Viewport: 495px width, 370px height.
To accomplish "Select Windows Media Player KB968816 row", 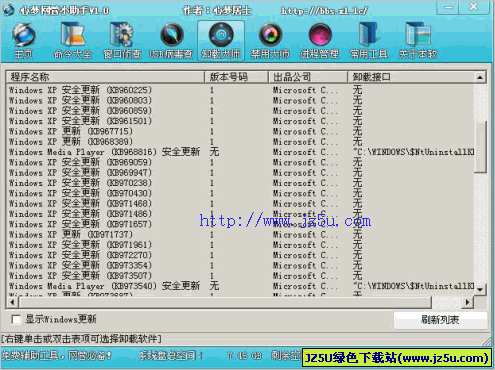I will point(240,152).
